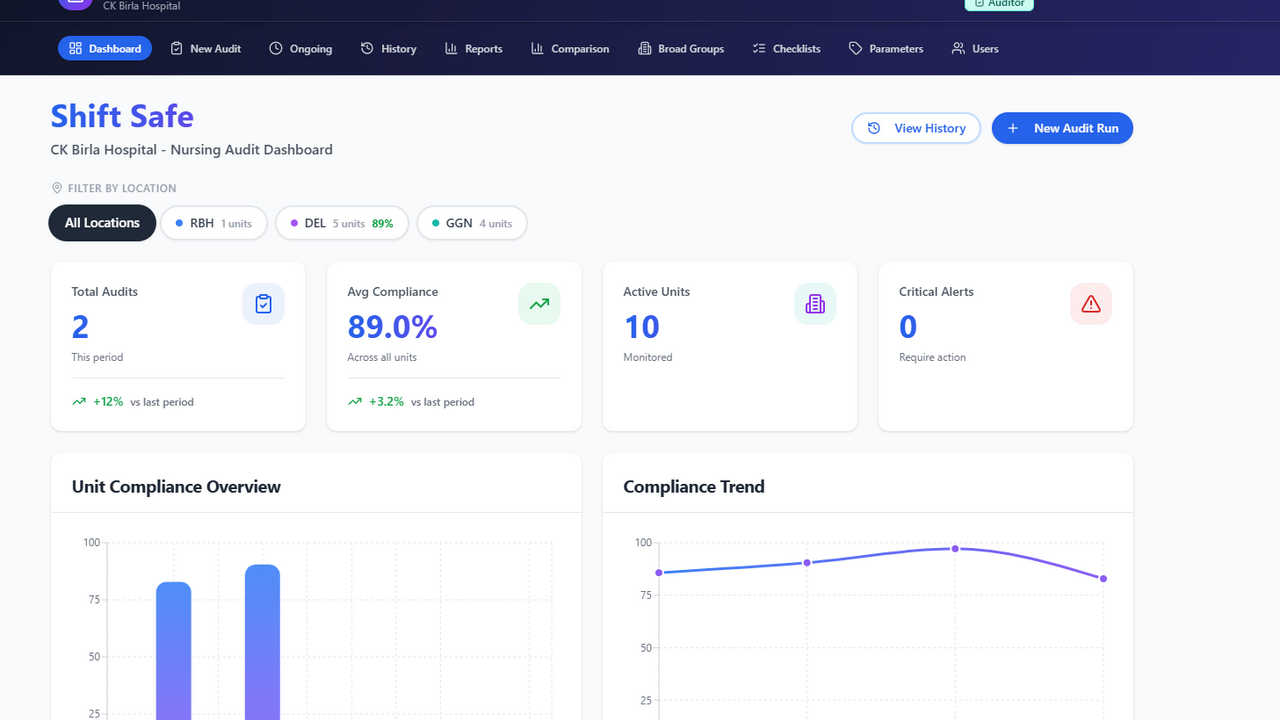Click the tallest bar in Unit Compliance chart
The height and width of the screenshot is (720, 1280).
[x=262, y=642]
